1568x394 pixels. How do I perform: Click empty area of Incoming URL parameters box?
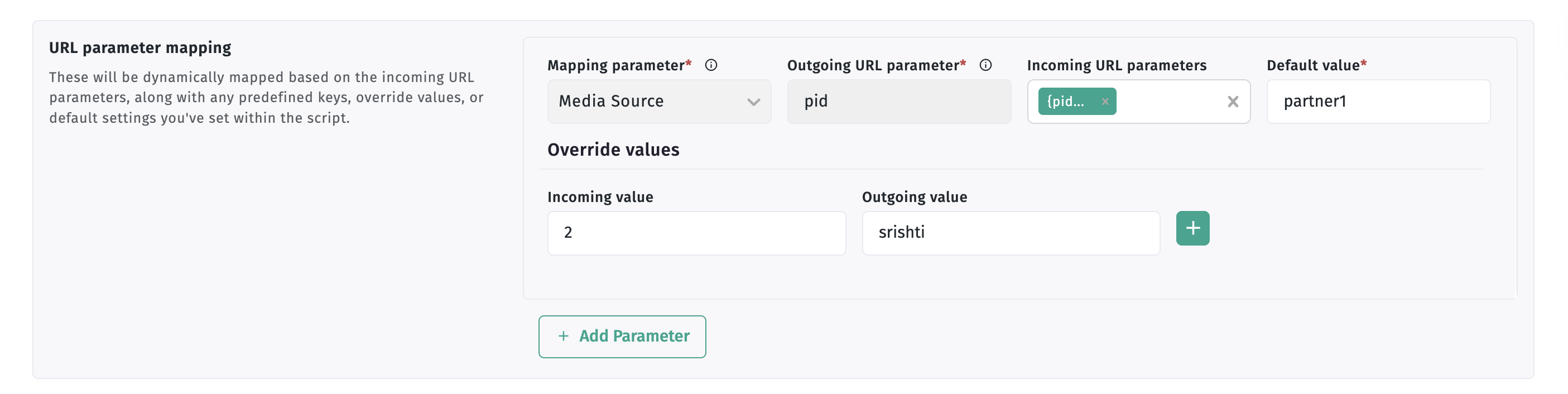(x=1168, y=102)
